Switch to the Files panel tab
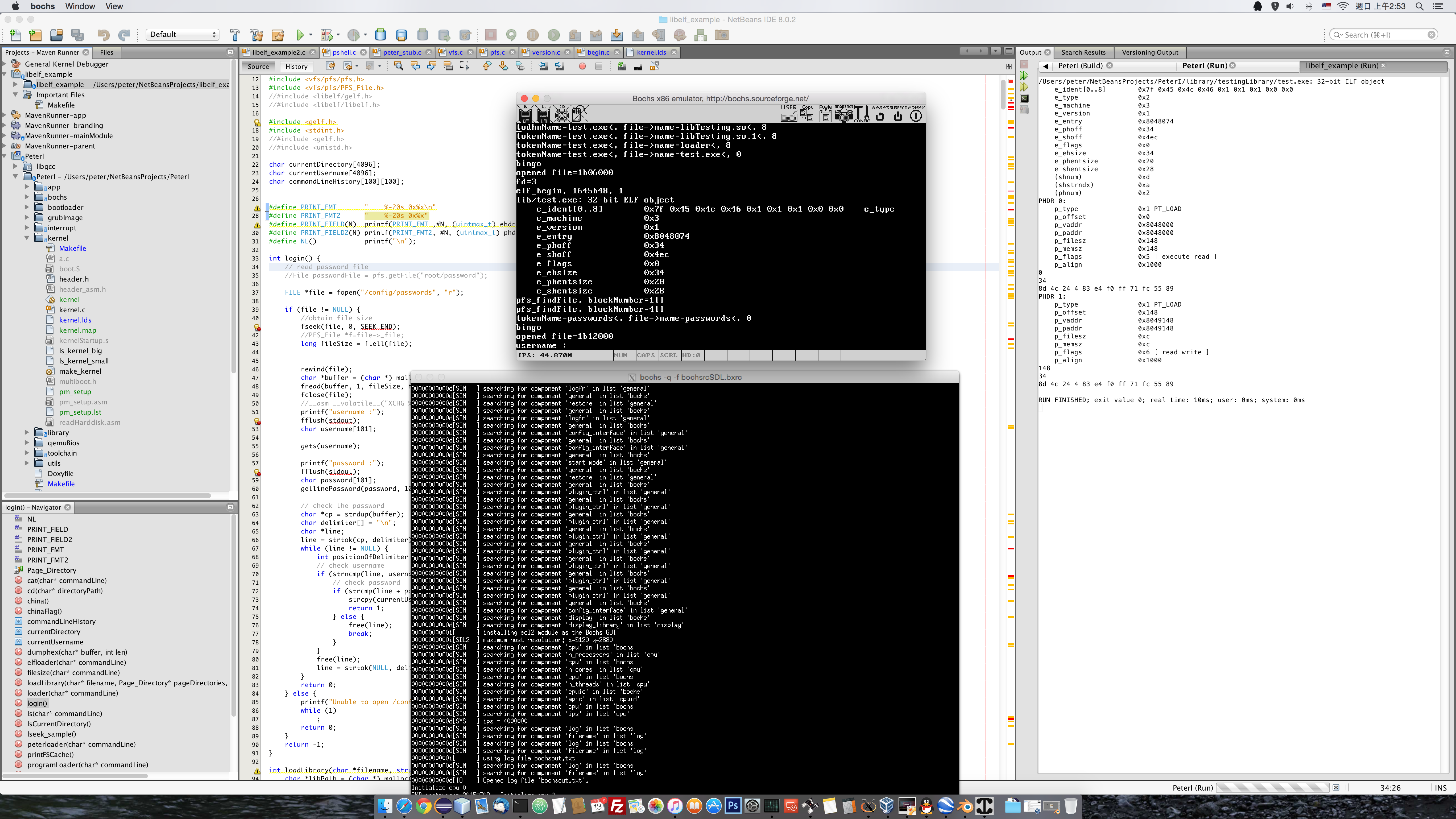1456x819 pixels. (x=106, y=52)
